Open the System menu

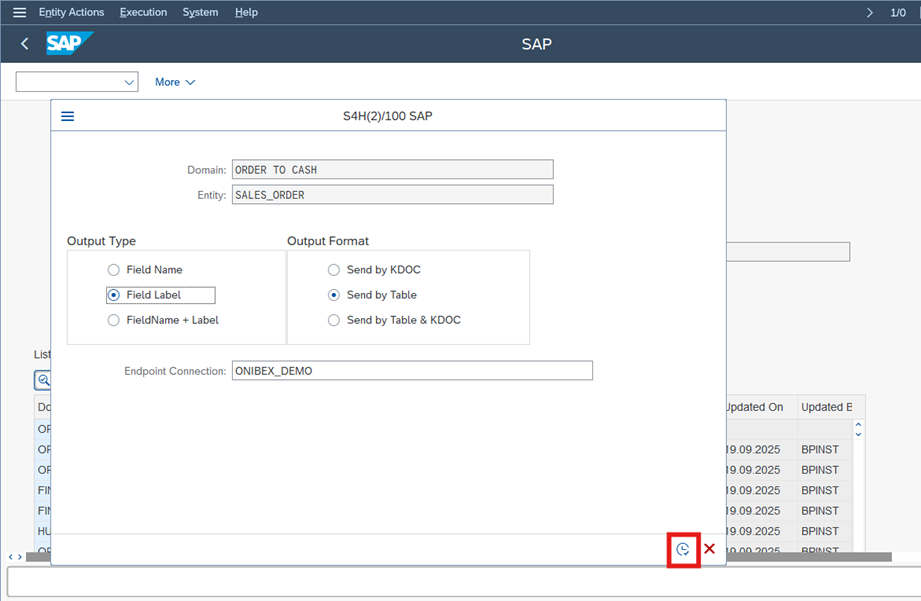click(200, 12)
